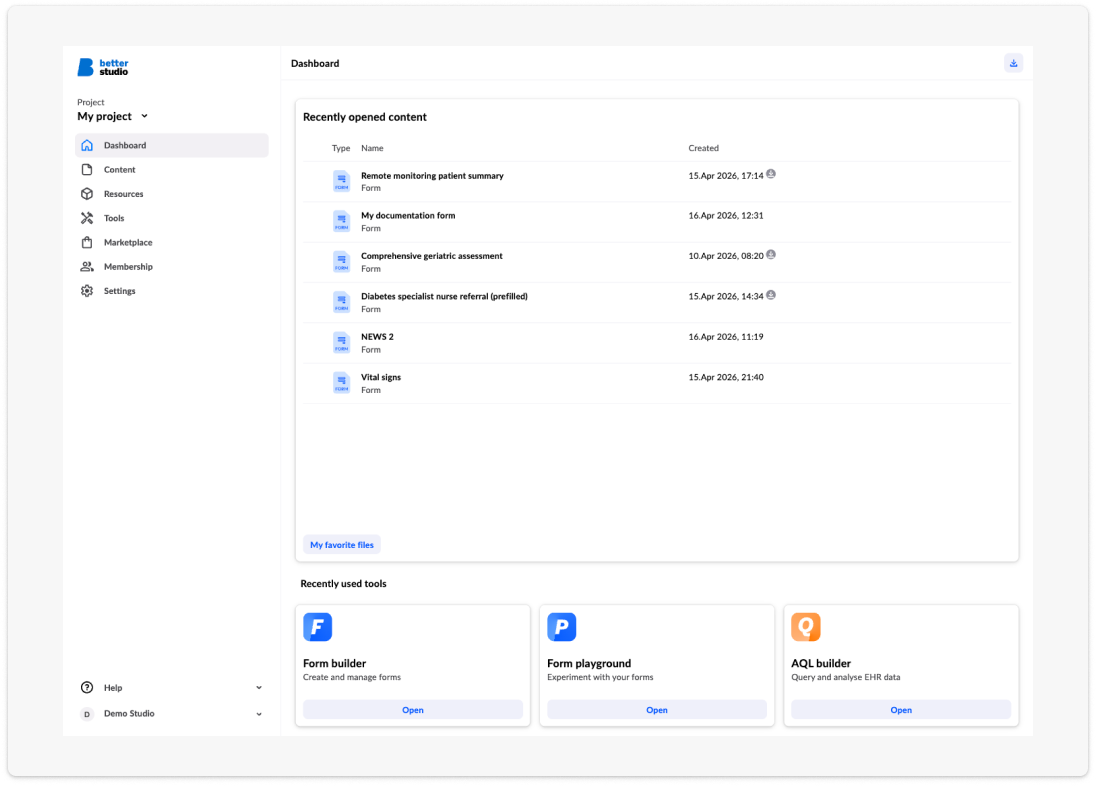
Task: Click user icon beside 15.Apr 2026, 14:34
Action: pyautogui.click(x=770, y=295)
